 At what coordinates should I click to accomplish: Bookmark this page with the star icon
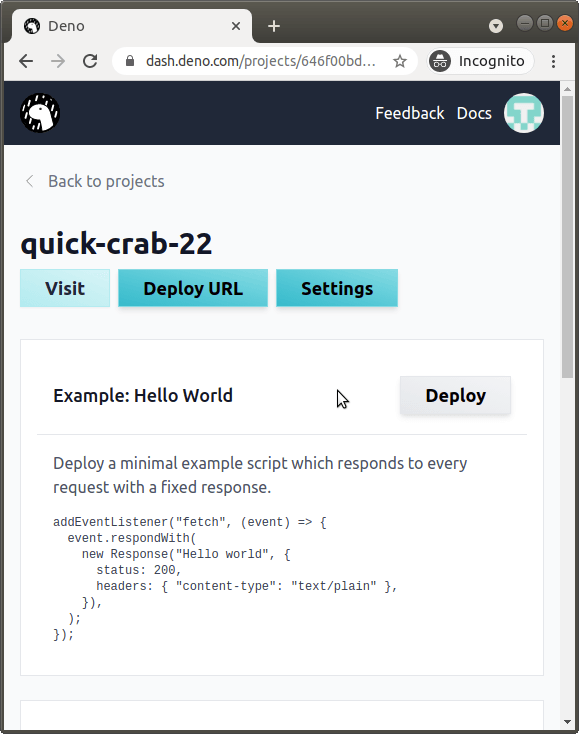coord(399,61)
